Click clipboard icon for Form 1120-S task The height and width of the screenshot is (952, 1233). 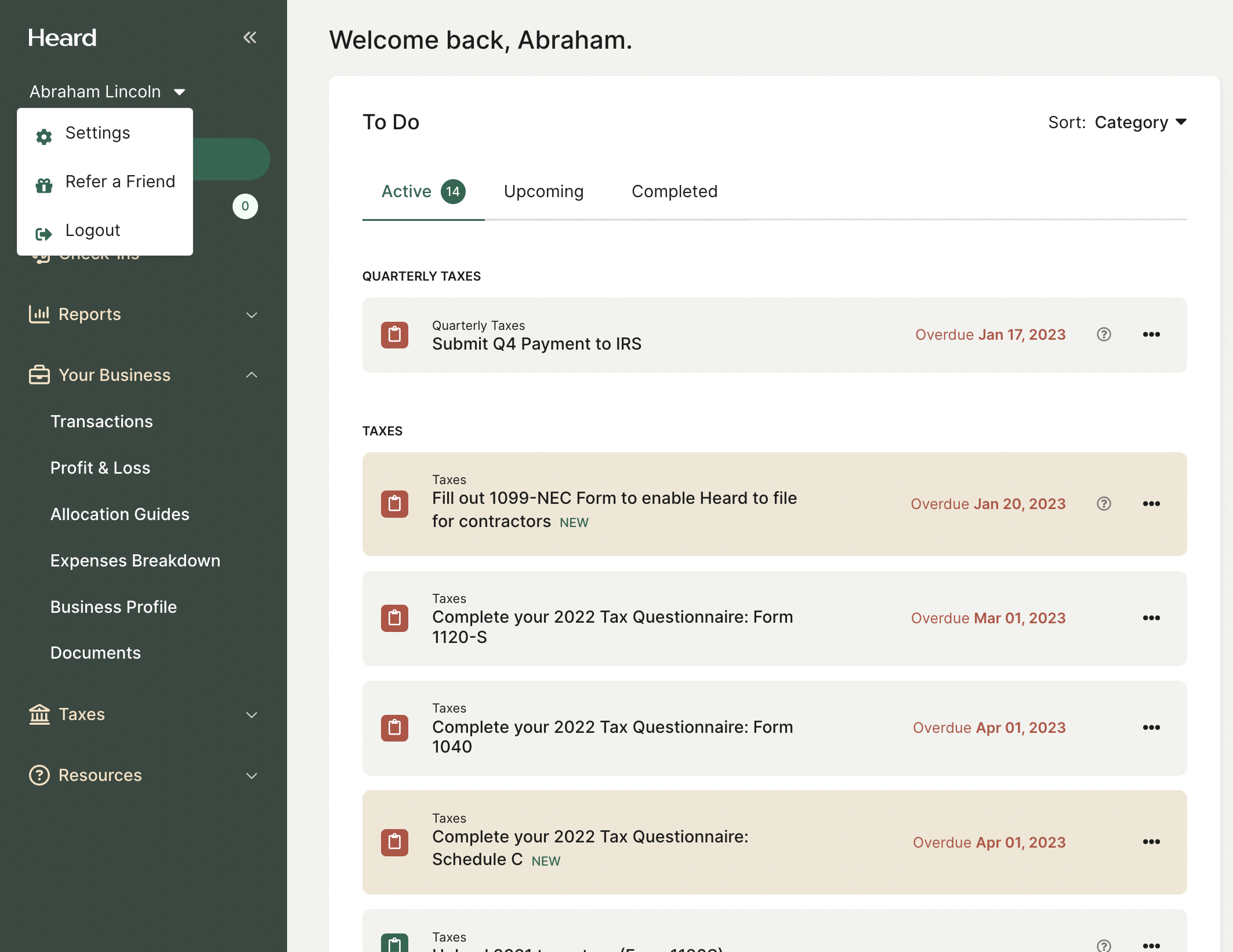(394, 618)
